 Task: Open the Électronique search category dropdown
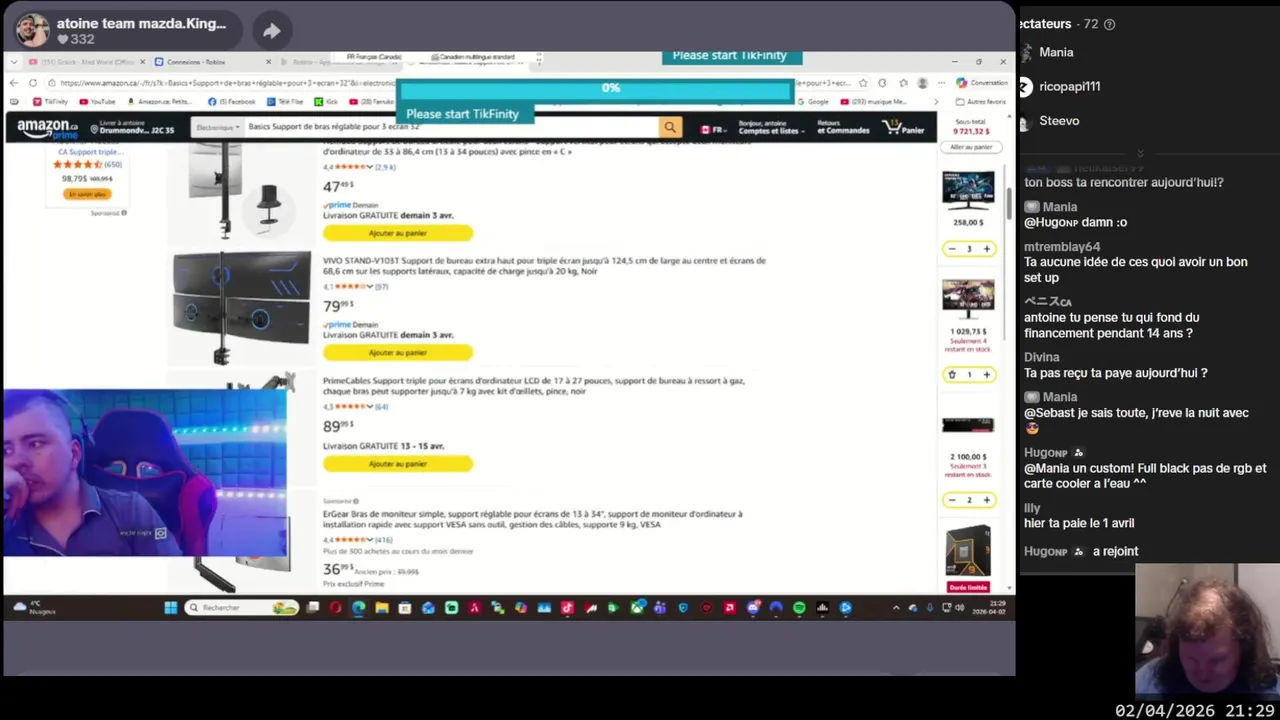217,128
